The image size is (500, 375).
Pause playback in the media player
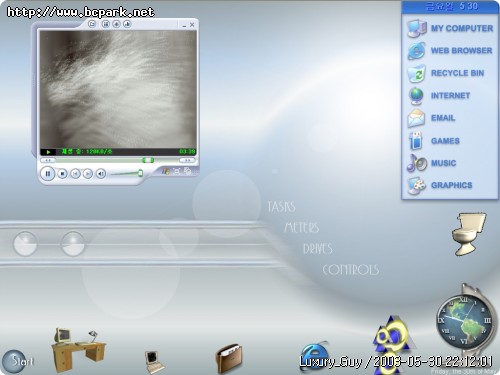(48, 174)
